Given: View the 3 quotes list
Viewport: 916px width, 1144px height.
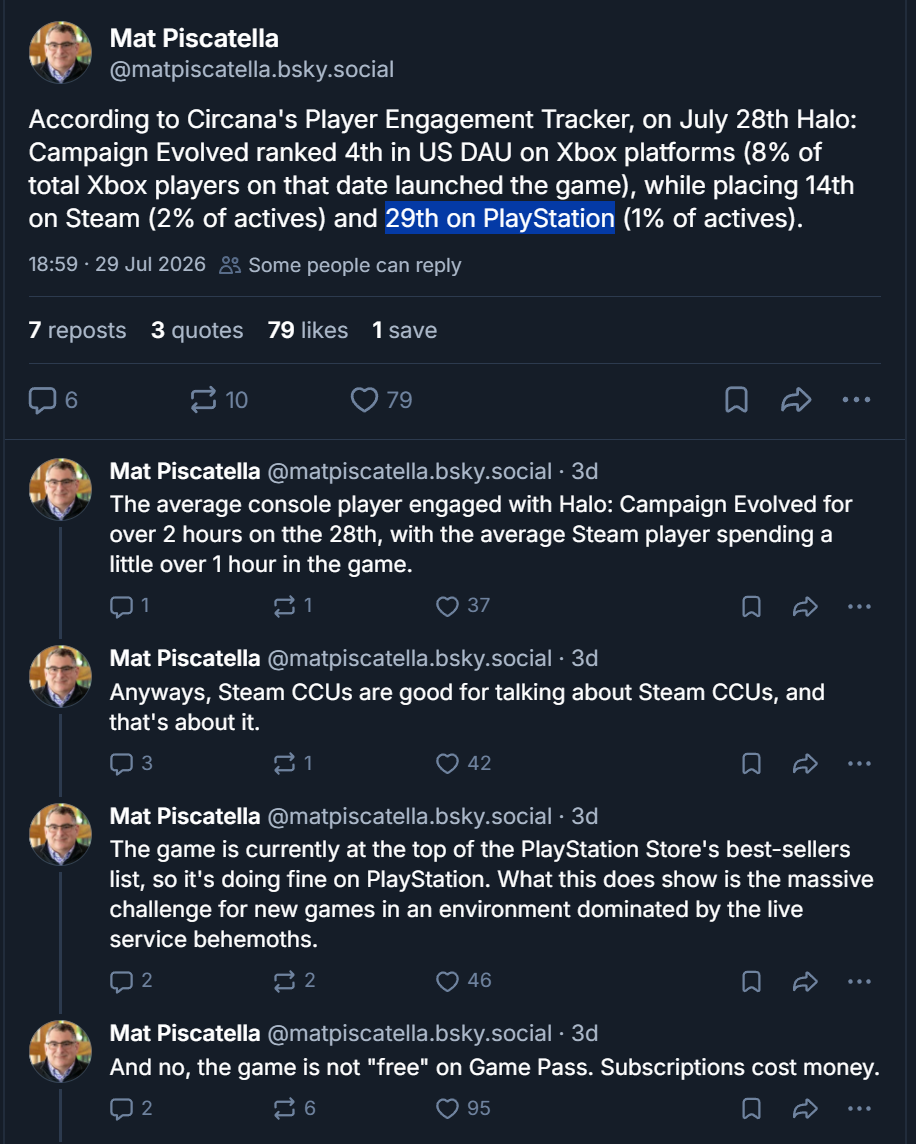Looking at the screenshot, I should coord(197,331).
